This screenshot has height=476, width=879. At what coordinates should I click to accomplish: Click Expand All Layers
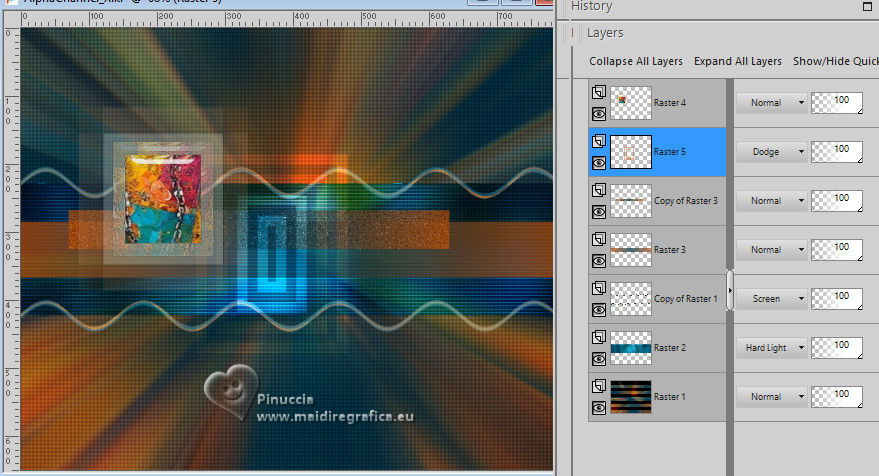tap(738, 61)
